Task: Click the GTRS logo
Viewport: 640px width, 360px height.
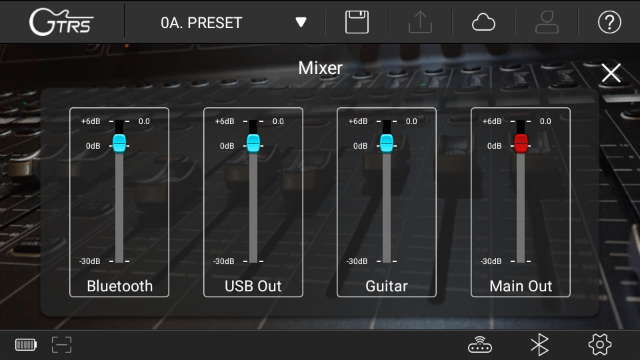Action: pos(61,22)
